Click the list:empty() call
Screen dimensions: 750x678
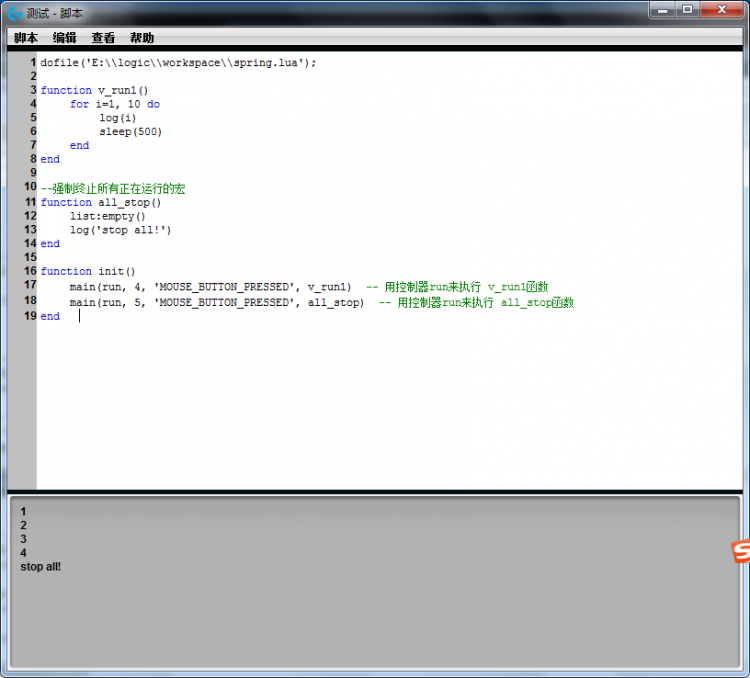click(107, 216)
